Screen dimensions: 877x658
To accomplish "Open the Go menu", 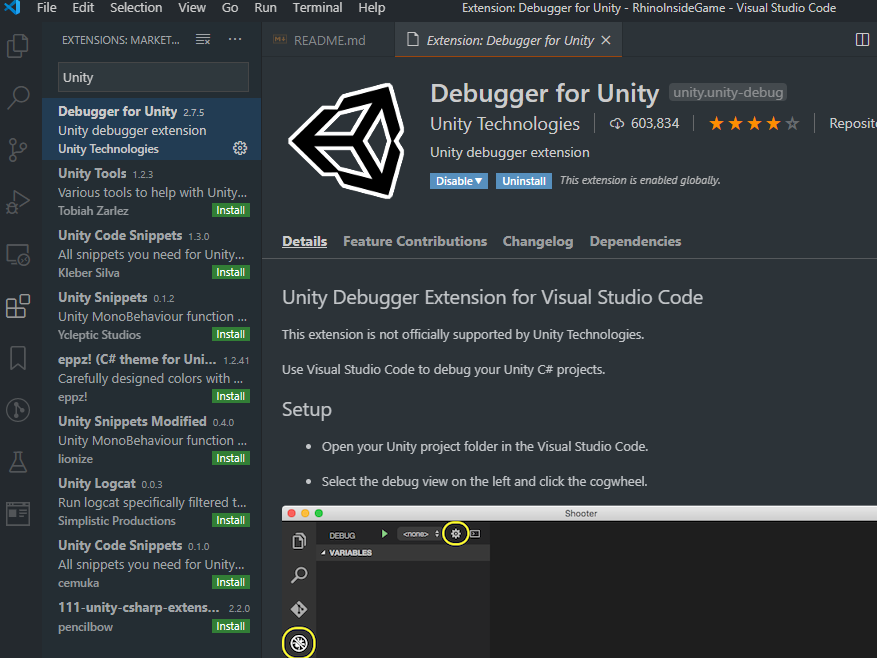I will [x=230, y=8].
